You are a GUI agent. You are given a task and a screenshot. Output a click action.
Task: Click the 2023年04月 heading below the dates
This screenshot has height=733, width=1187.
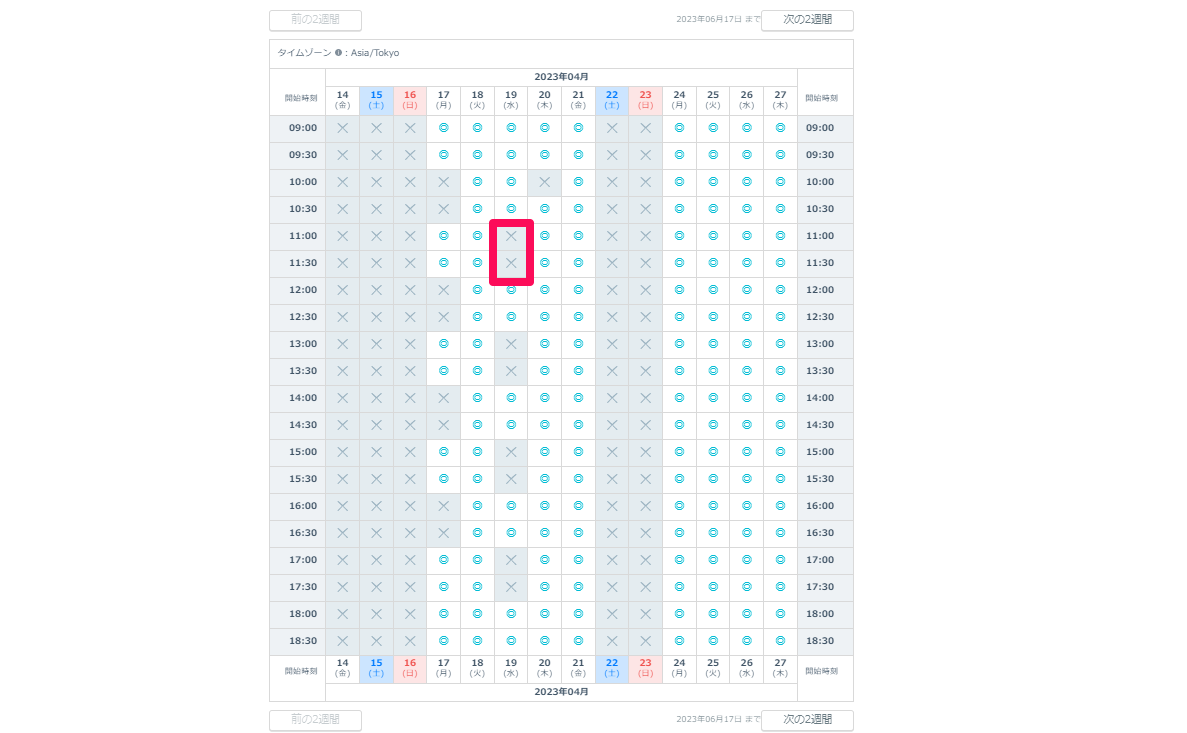[561, 692]
